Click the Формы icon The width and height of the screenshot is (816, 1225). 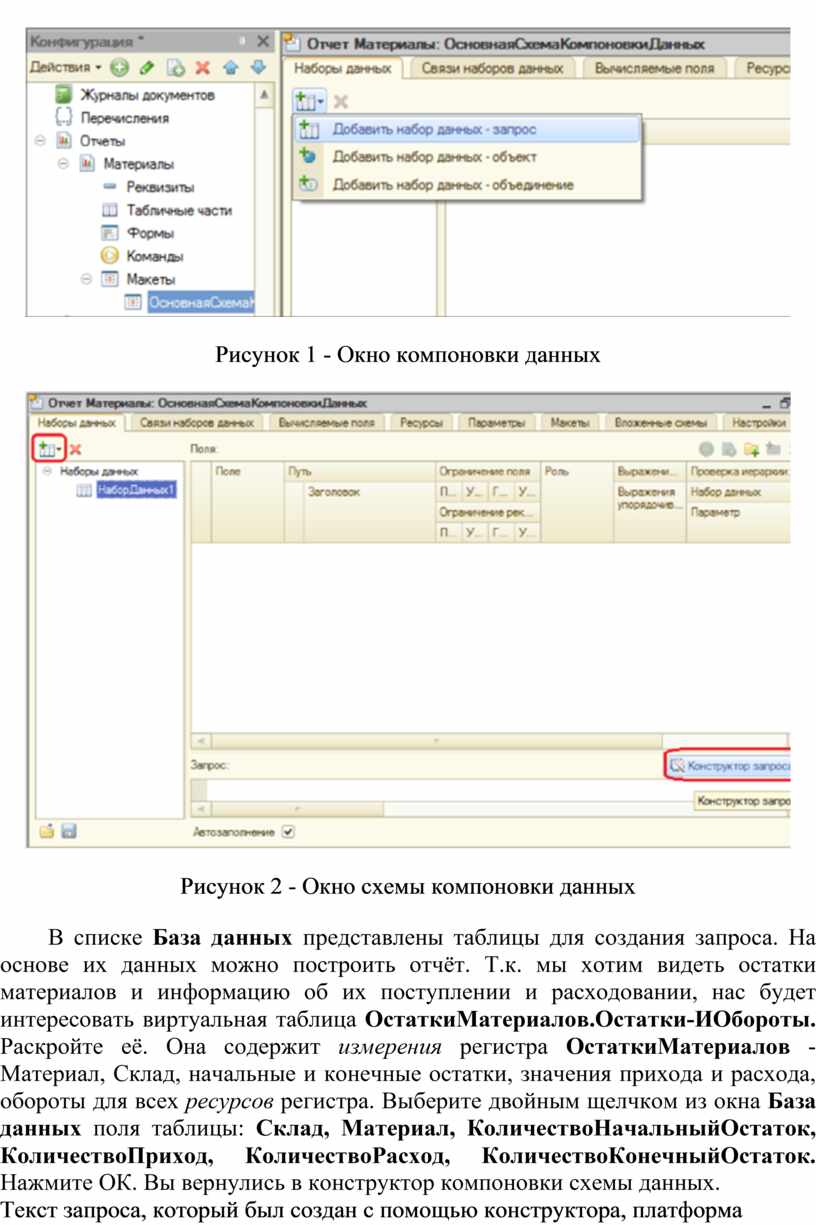(110, 233)
